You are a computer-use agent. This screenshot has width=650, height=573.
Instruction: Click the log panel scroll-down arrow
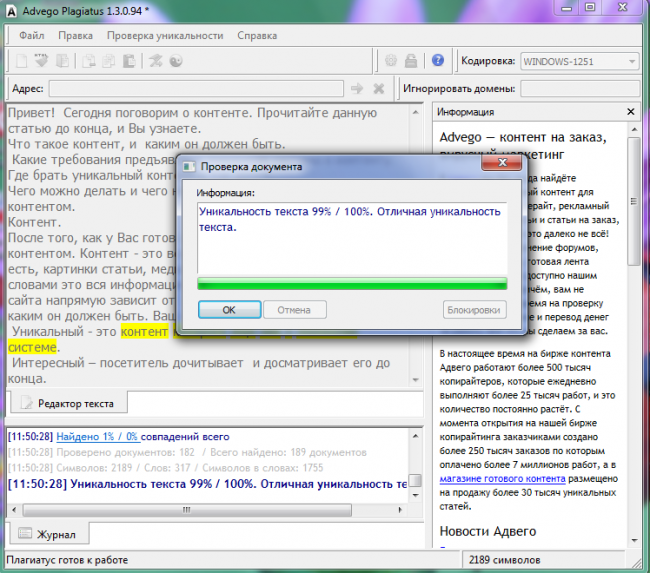coord(415,495)
